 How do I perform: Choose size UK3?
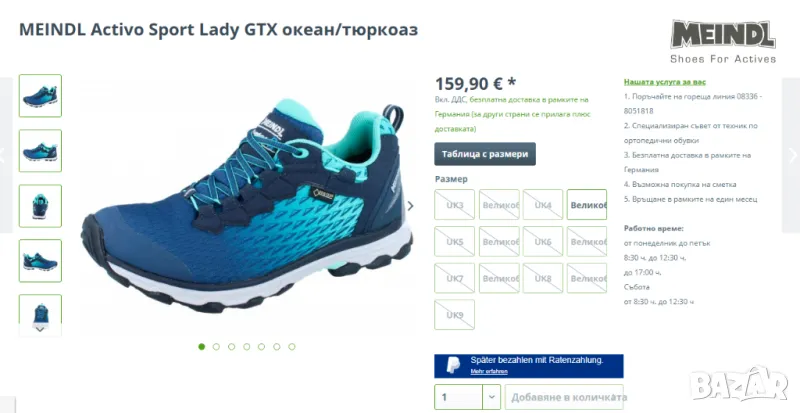tap(455, 205)
